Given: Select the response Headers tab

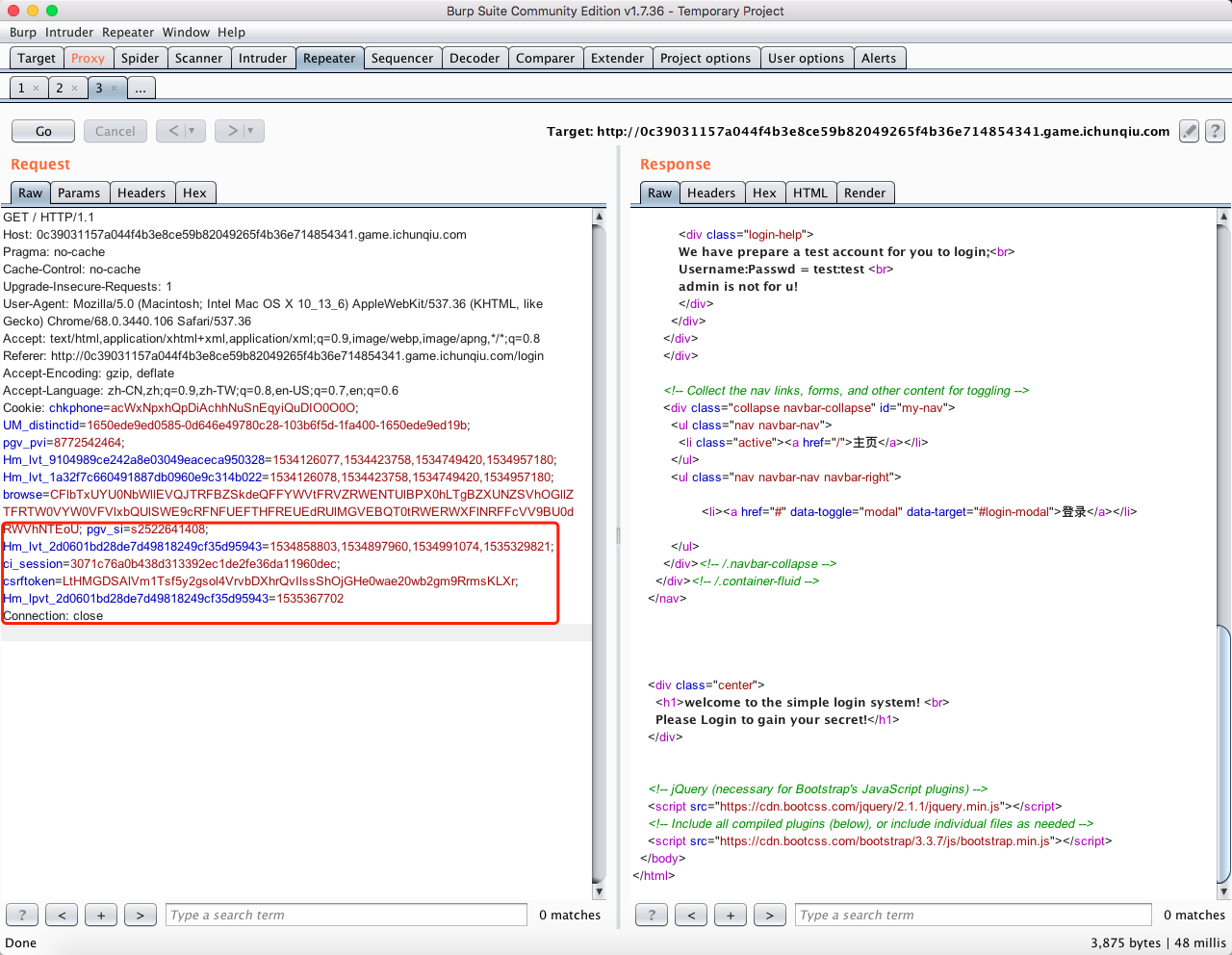Looking at the screenshot, I should pos(711,193).
